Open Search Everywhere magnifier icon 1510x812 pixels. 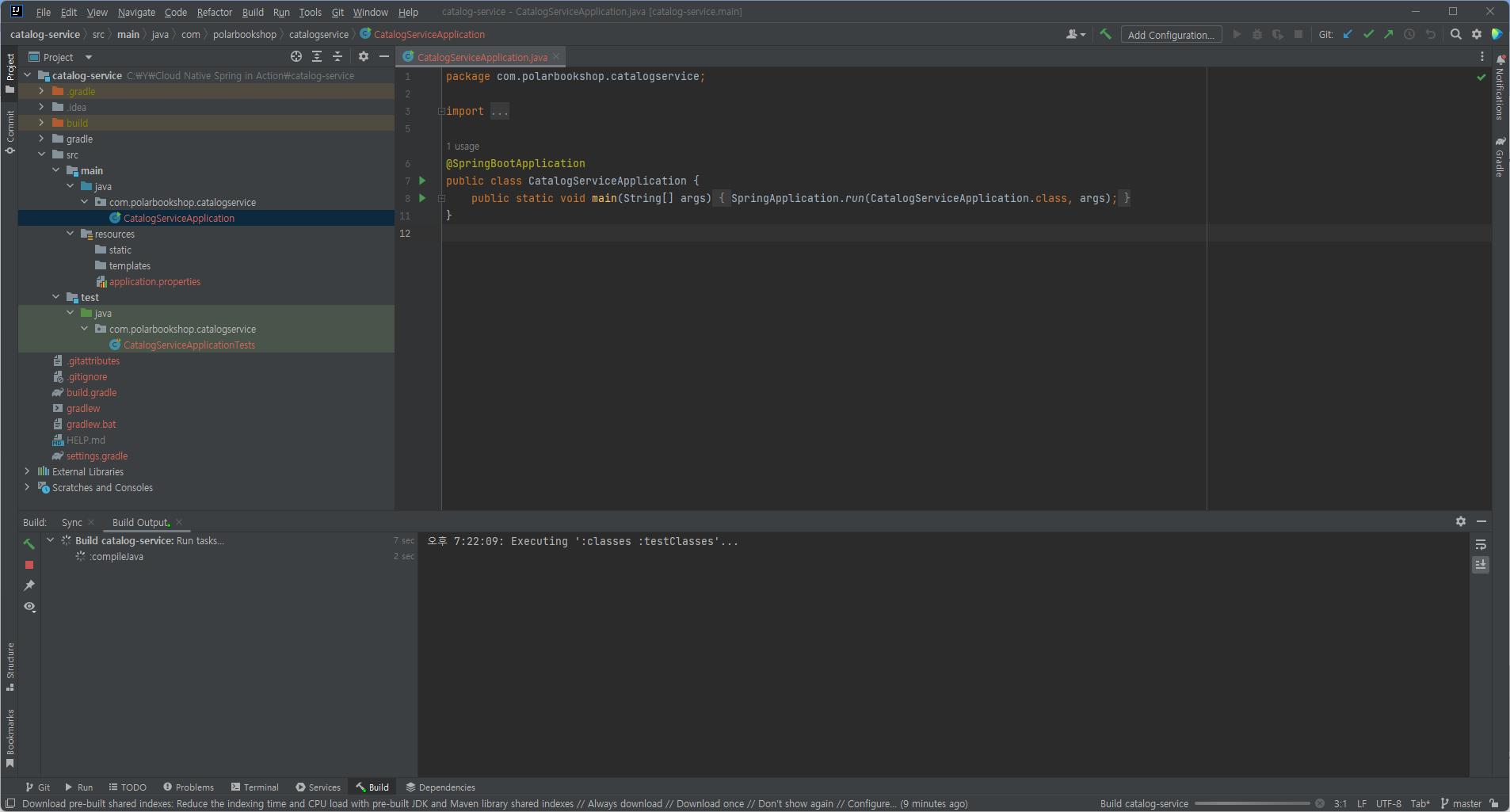(x=1456, y=34)
